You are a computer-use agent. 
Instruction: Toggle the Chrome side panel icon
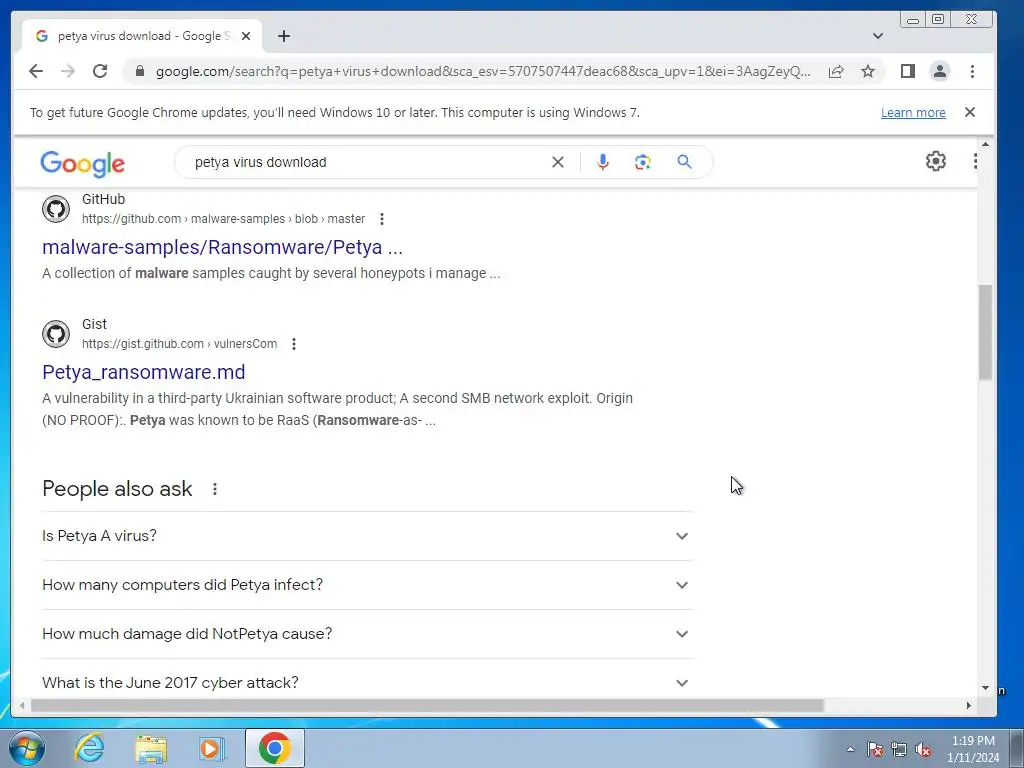pyautogui.click(x=908, y=71)
